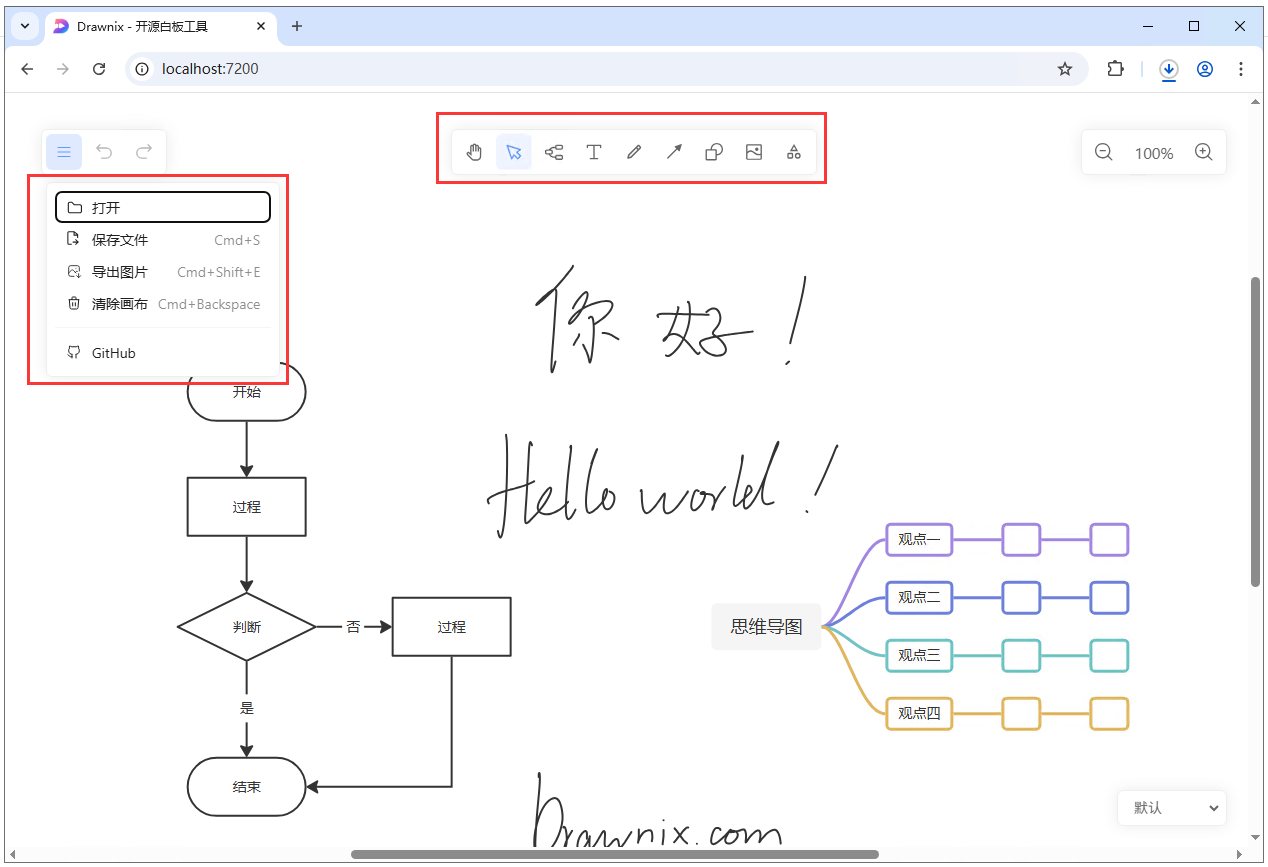This screenshot has width=1268, height=867.
Task: Zoom in on the canvas
Action: coord(1204,152)
